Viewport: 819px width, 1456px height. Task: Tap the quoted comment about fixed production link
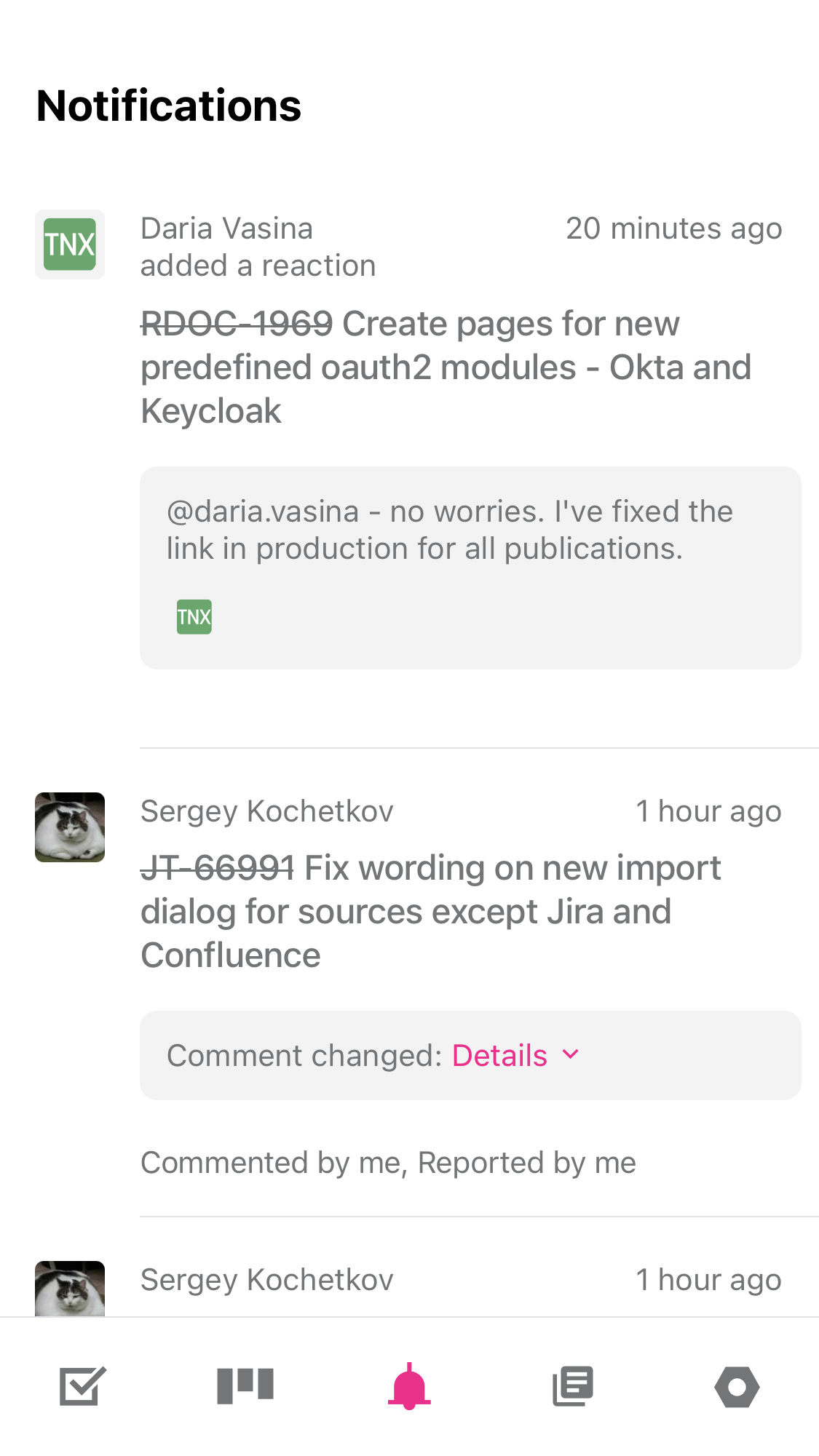tap(449, 529)
